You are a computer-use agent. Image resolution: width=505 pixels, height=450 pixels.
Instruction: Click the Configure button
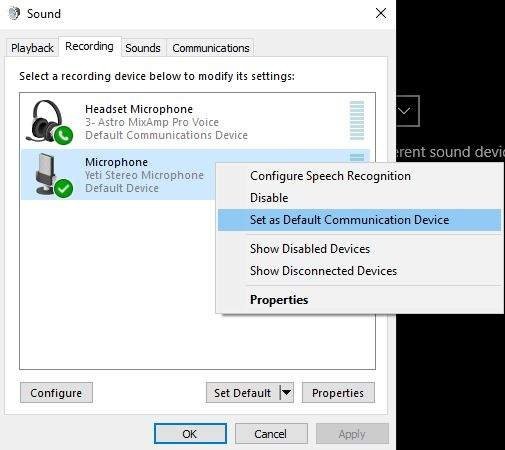tap(56, 393)
